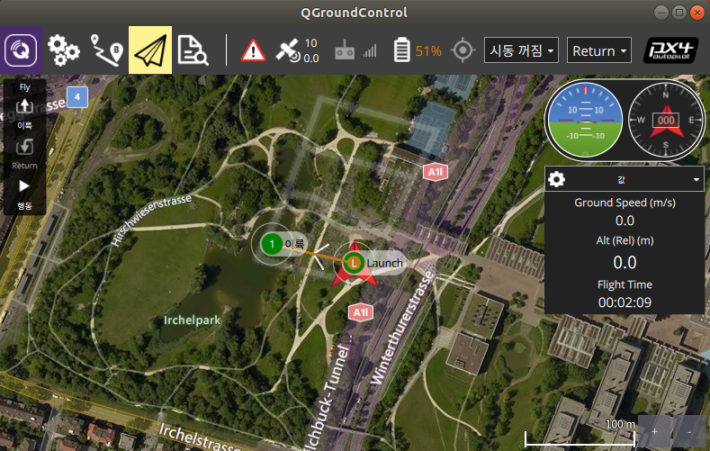Click the 51% battery percentage
Image resolution: width=710 pixels, height=451 pixels.
click(x=428, y=51)
